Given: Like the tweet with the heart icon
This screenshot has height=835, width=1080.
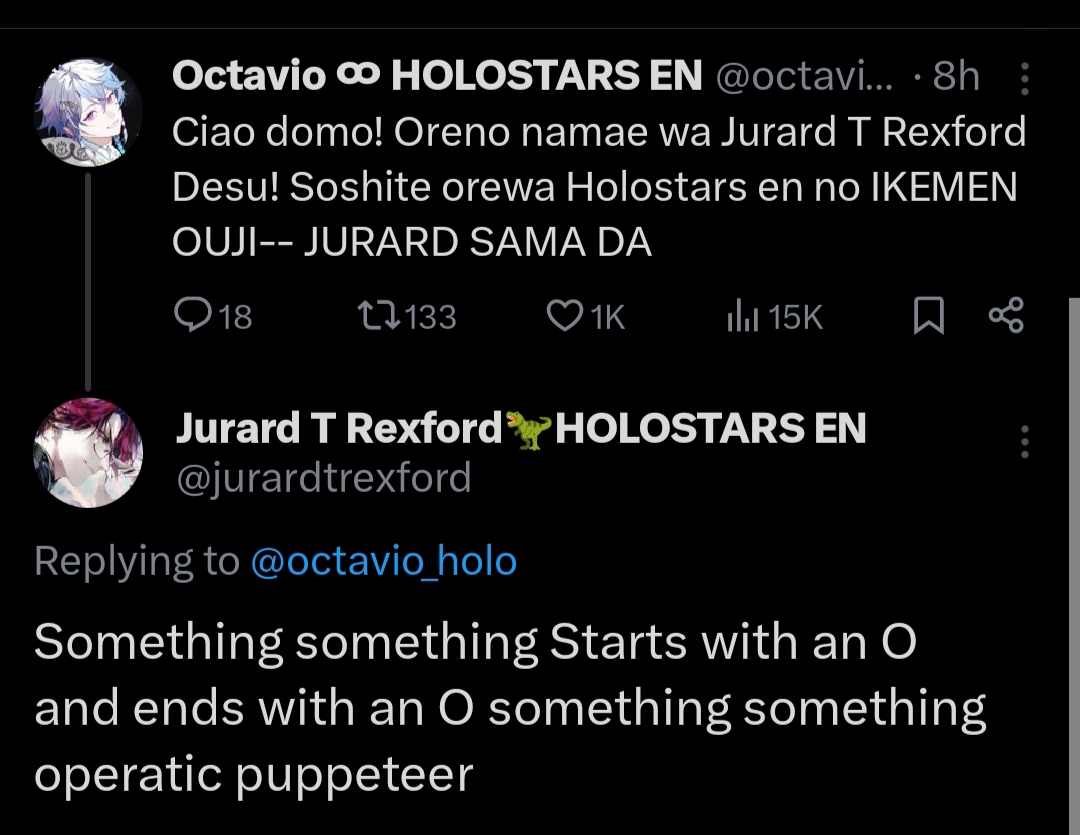Looking at the screenshot, I should [564, 317].
